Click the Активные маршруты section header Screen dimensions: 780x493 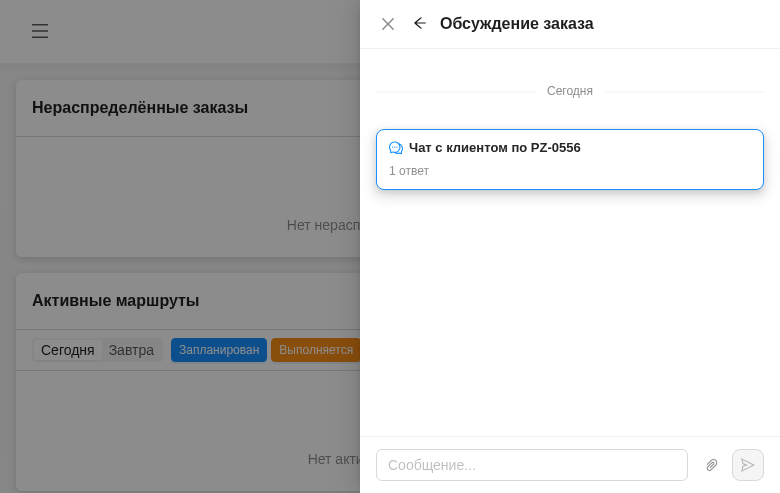pos(116,300)
